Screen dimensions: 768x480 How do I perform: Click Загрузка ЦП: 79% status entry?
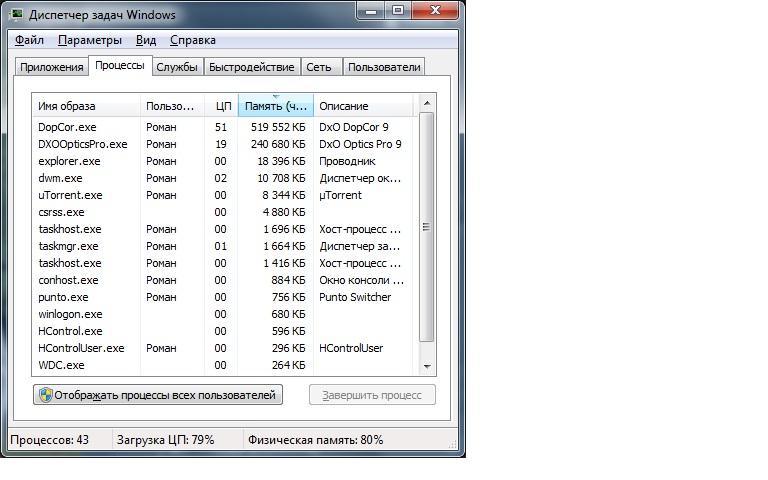[166, 440]
